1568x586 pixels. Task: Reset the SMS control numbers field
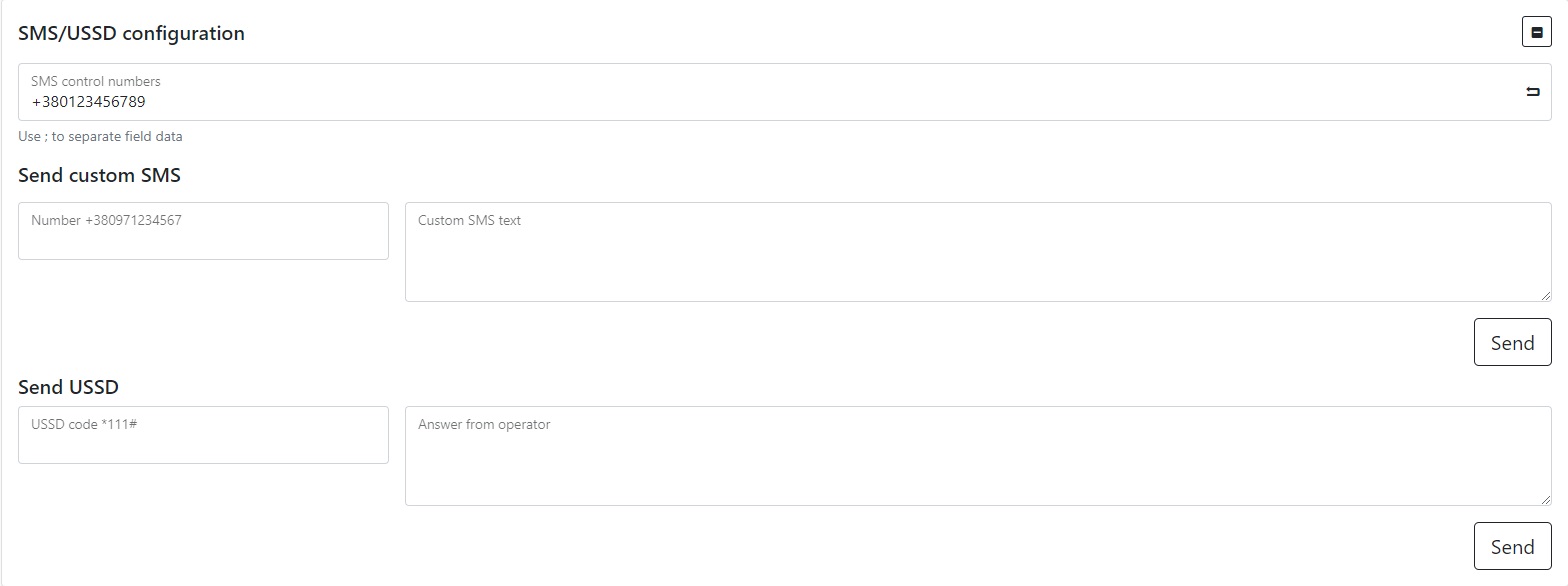(1532, 92)
